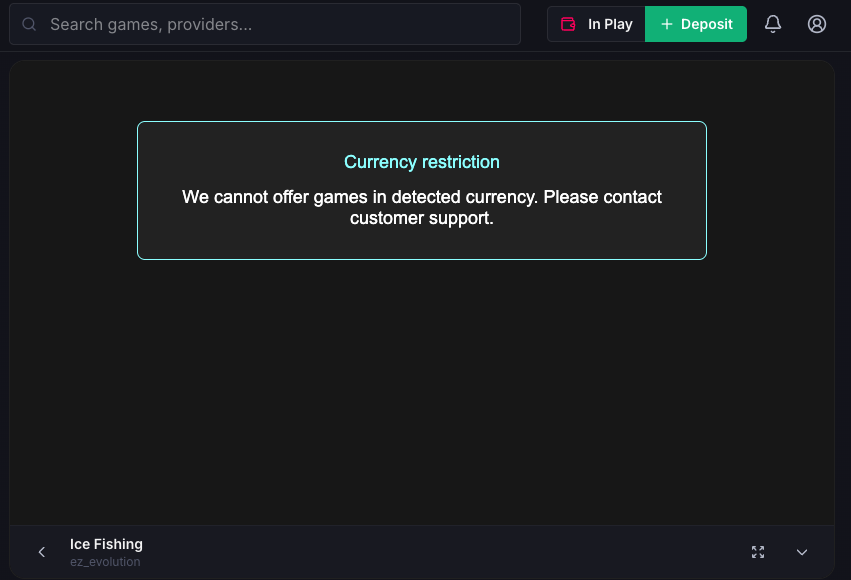Click the Ice Fishing game title

106,544
